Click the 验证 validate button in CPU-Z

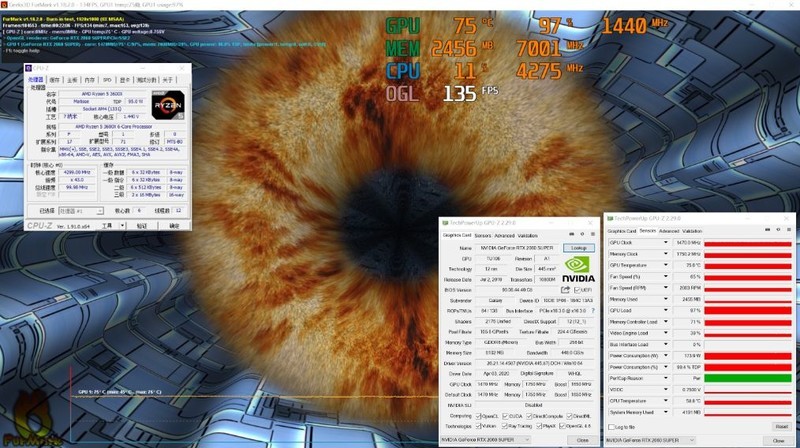pos(142,226)
